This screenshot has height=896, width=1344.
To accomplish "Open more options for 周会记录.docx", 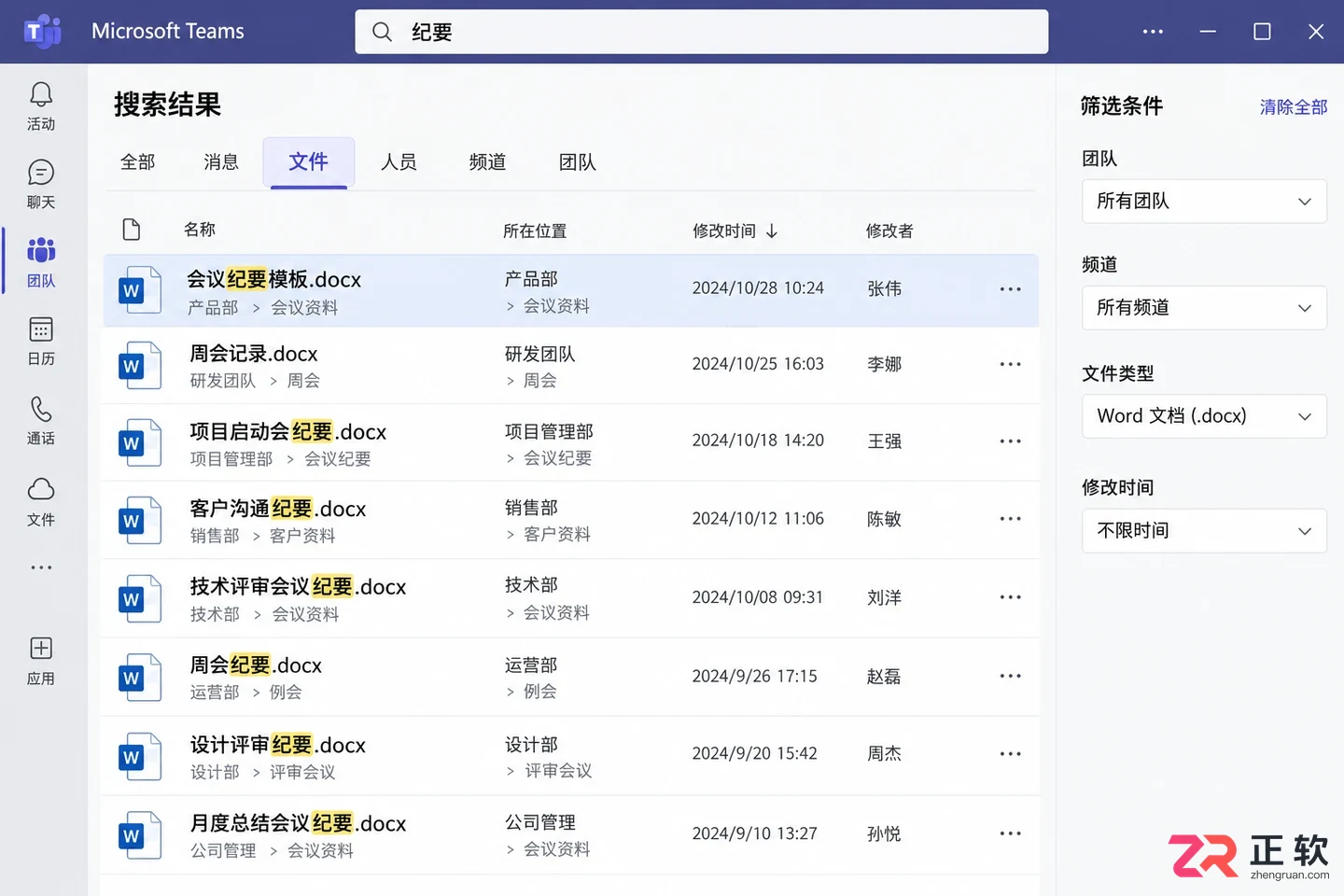I will tap(1010, 364).
